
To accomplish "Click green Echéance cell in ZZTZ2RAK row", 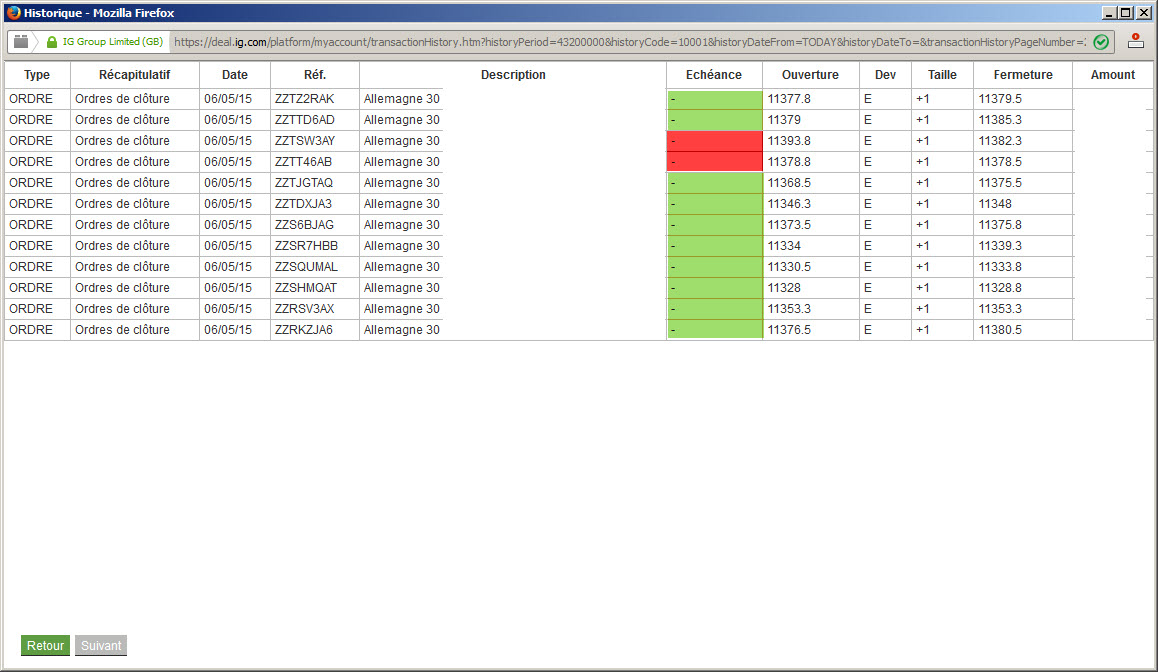I will (x=714, y=99).
